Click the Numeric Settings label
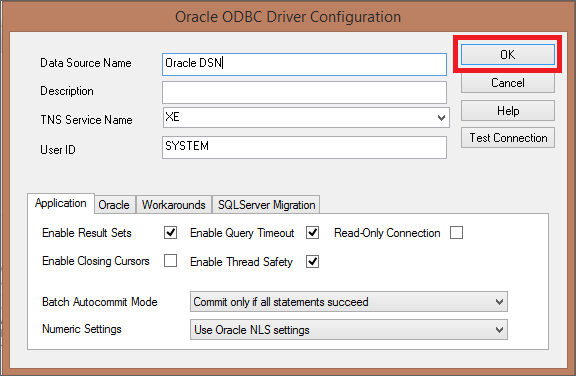Screen dimensions: 576x376 click(82, 329)
